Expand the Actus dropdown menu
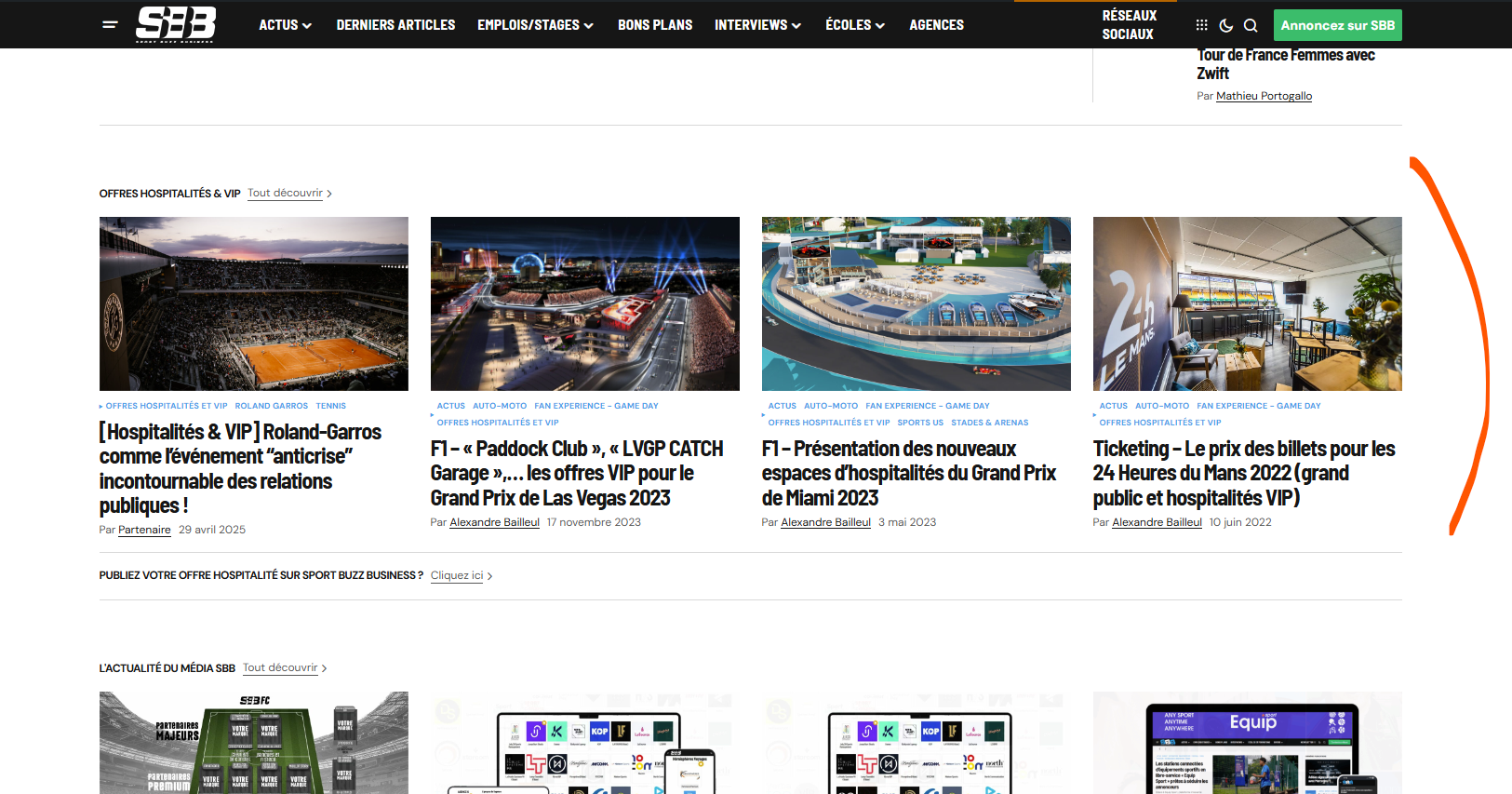This screenshot has height=794, width=1512. tap(285, 25)
